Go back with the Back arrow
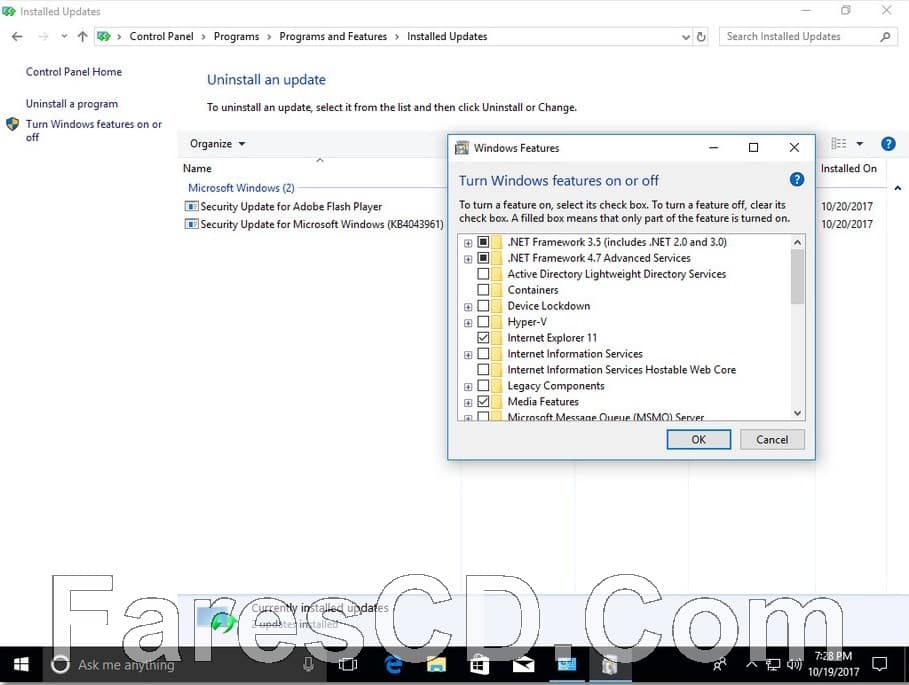Screen dimensions: 909x685 [17, 37]
